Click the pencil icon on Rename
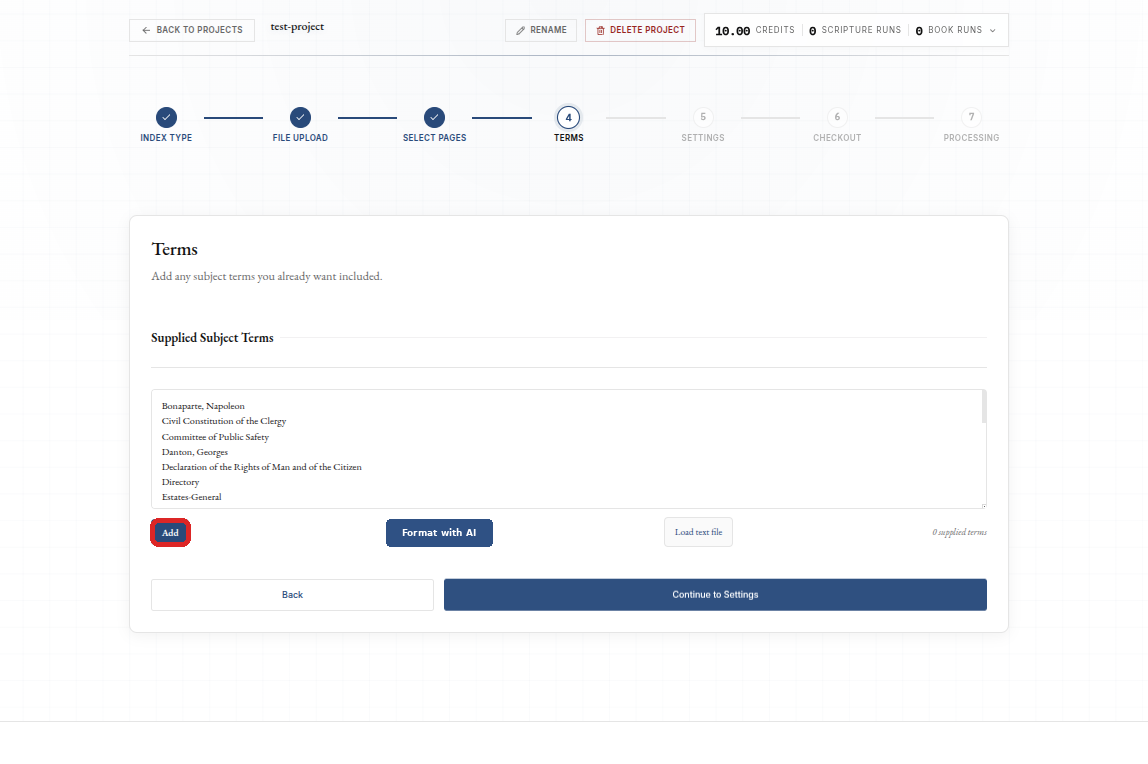This screenshot has height=764, width=1148. [x=521, y=31]
